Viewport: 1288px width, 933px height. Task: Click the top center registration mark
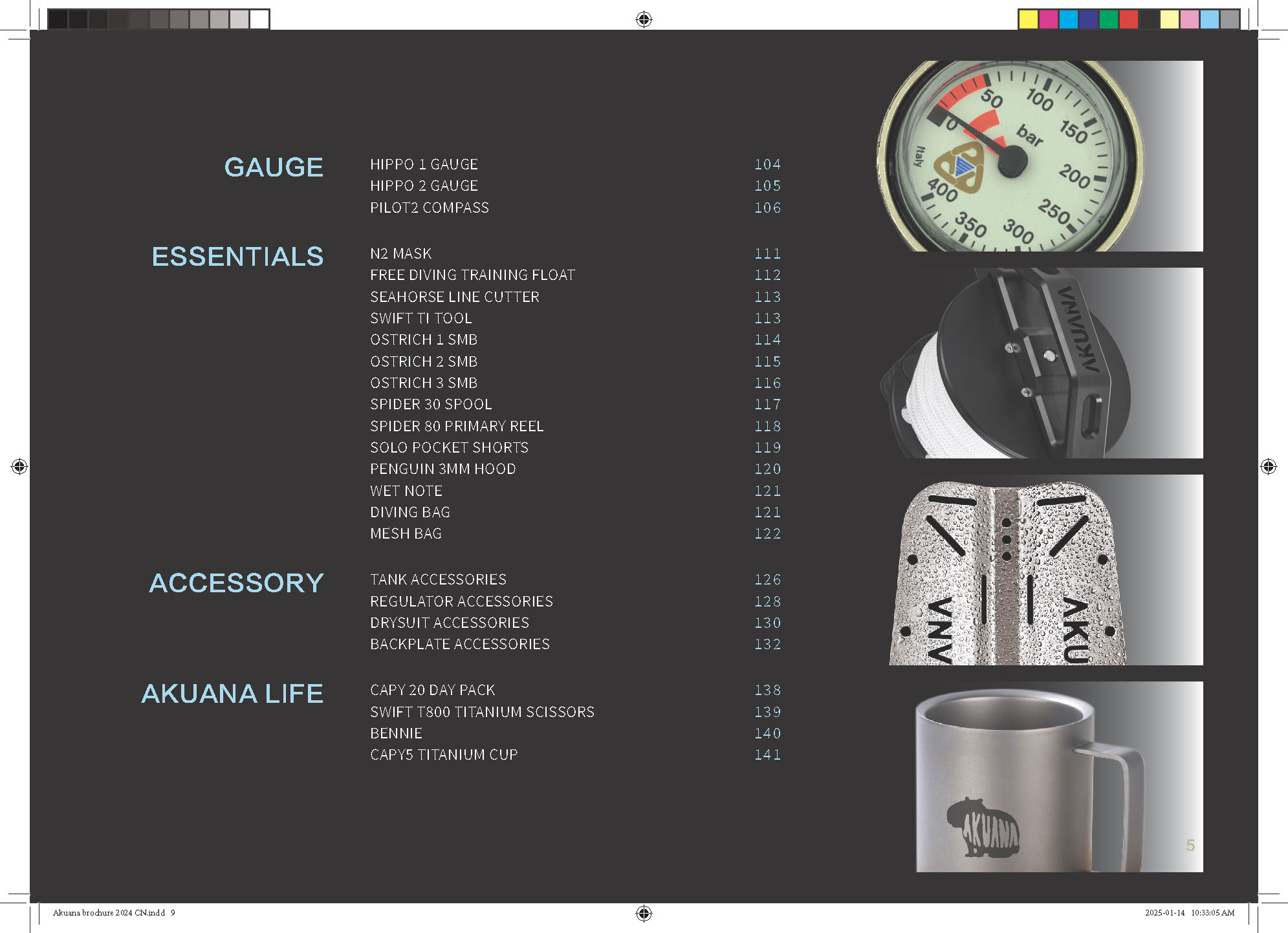[644, 19]
